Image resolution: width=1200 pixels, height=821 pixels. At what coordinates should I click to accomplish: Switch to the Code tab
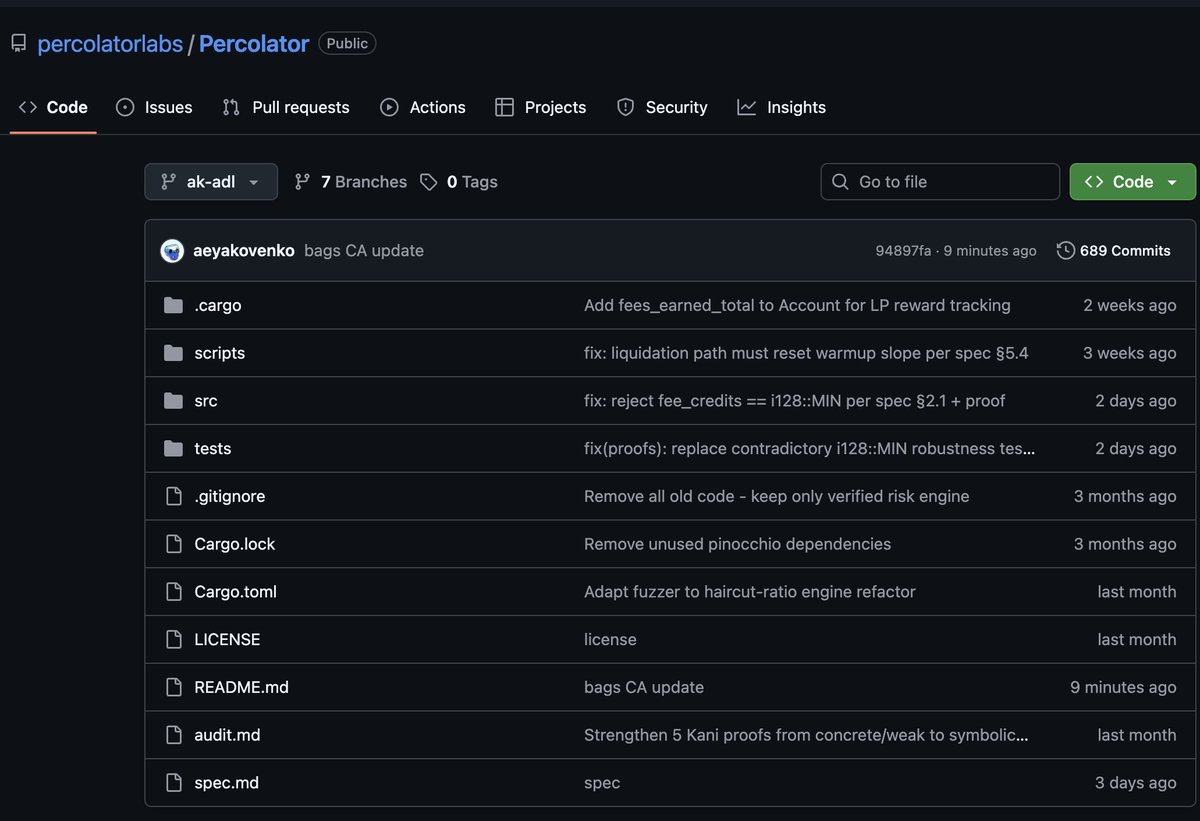click(53, 107)
